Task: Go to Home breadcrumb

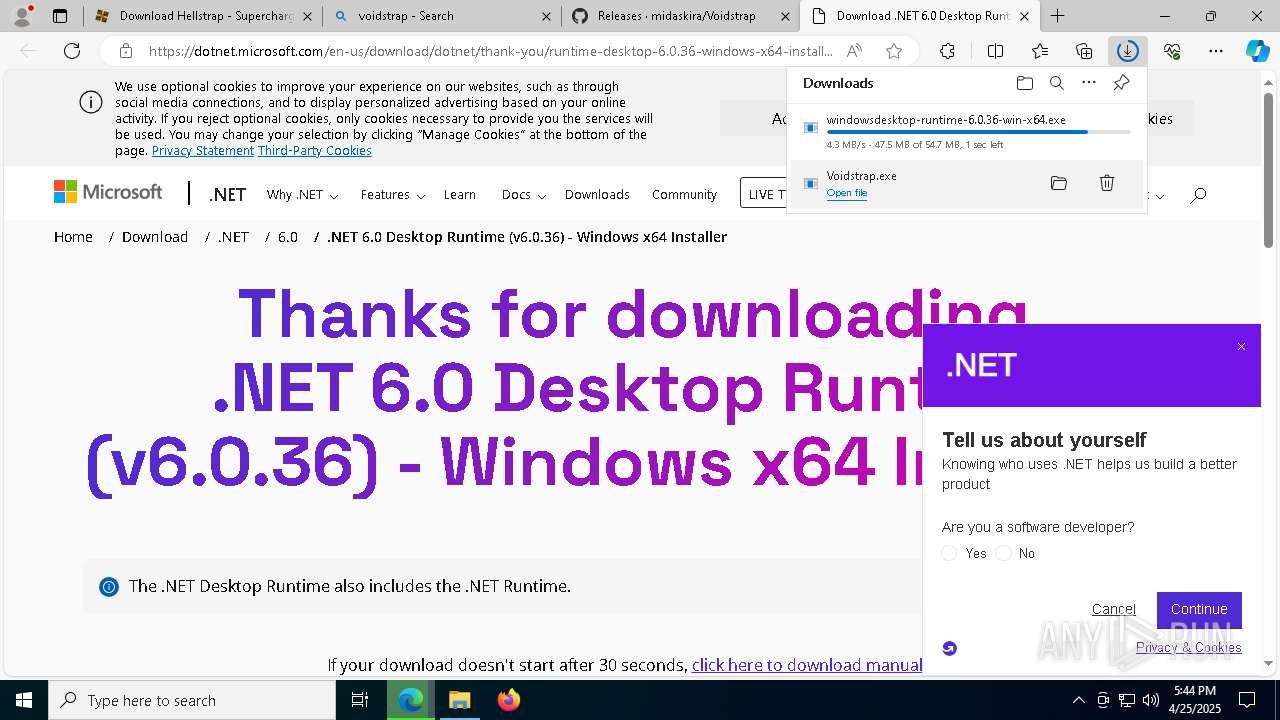Action: (73, 237)
